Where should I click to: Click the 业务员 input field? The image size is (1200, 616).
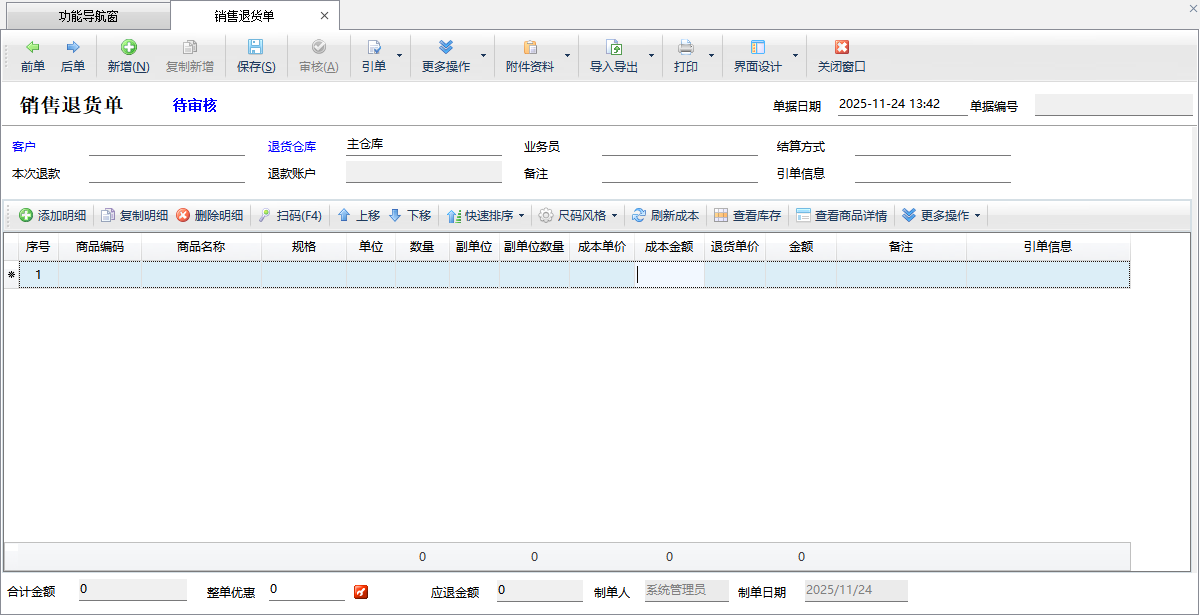(680, 146)
